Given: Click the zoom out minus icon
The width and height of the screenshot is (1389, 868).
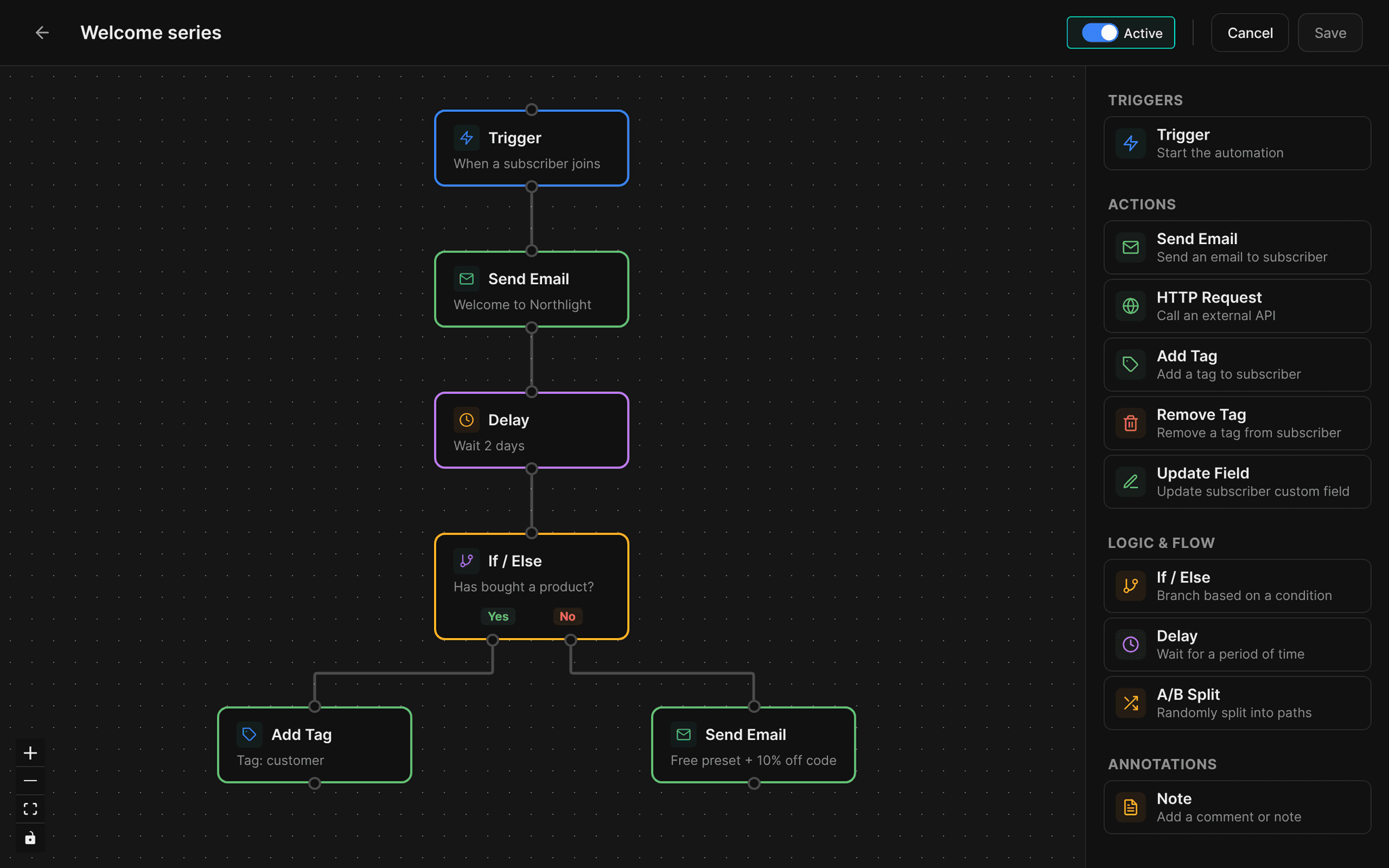Looking at the screenshot, I should pyautogui.click(x=31, y=781).
